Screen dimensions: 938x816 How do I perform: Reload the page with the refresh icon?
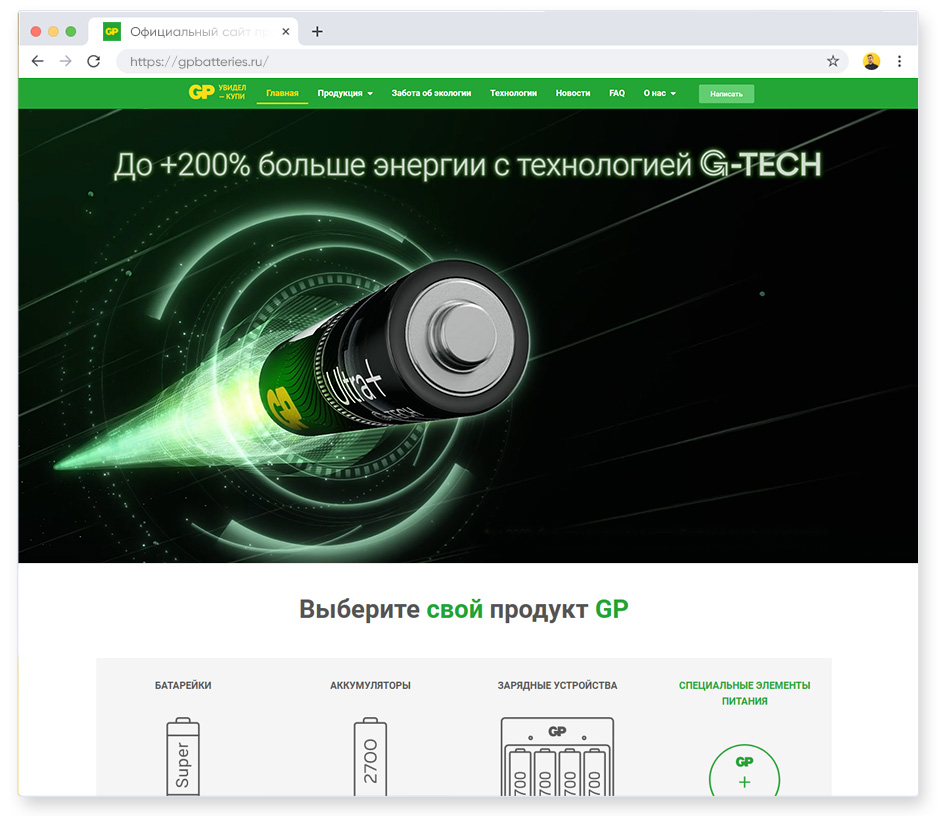point(94,61)
